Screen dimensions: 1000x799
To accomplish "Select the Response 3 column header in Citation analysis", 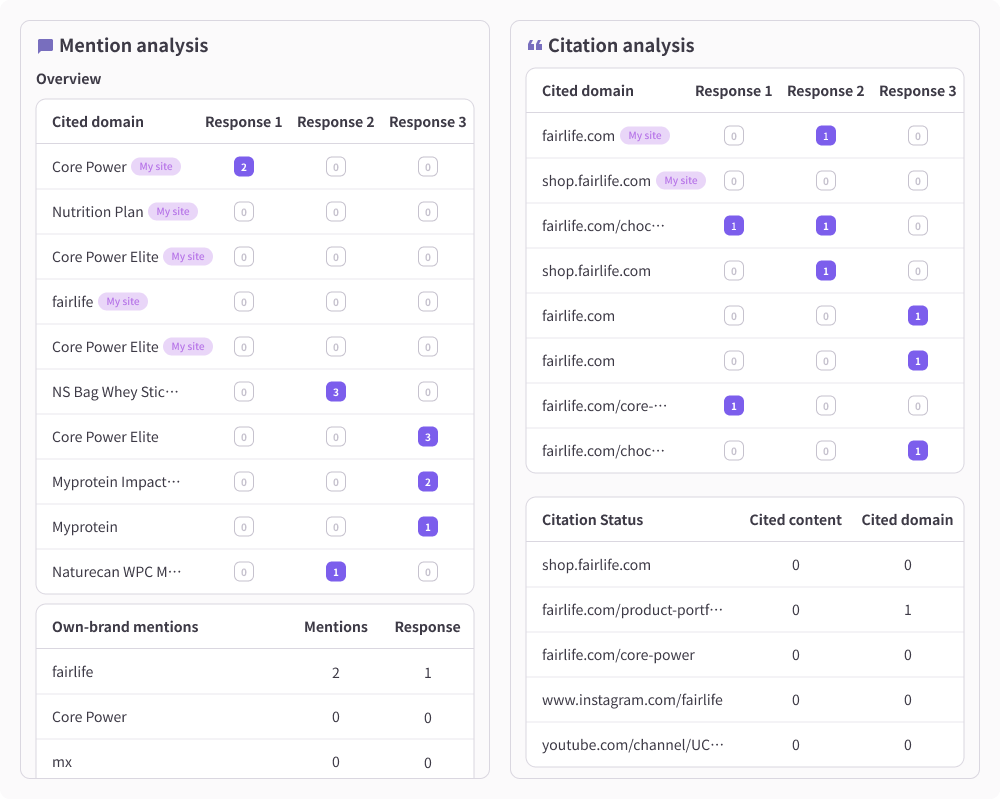I will click(x=918, y=91).
